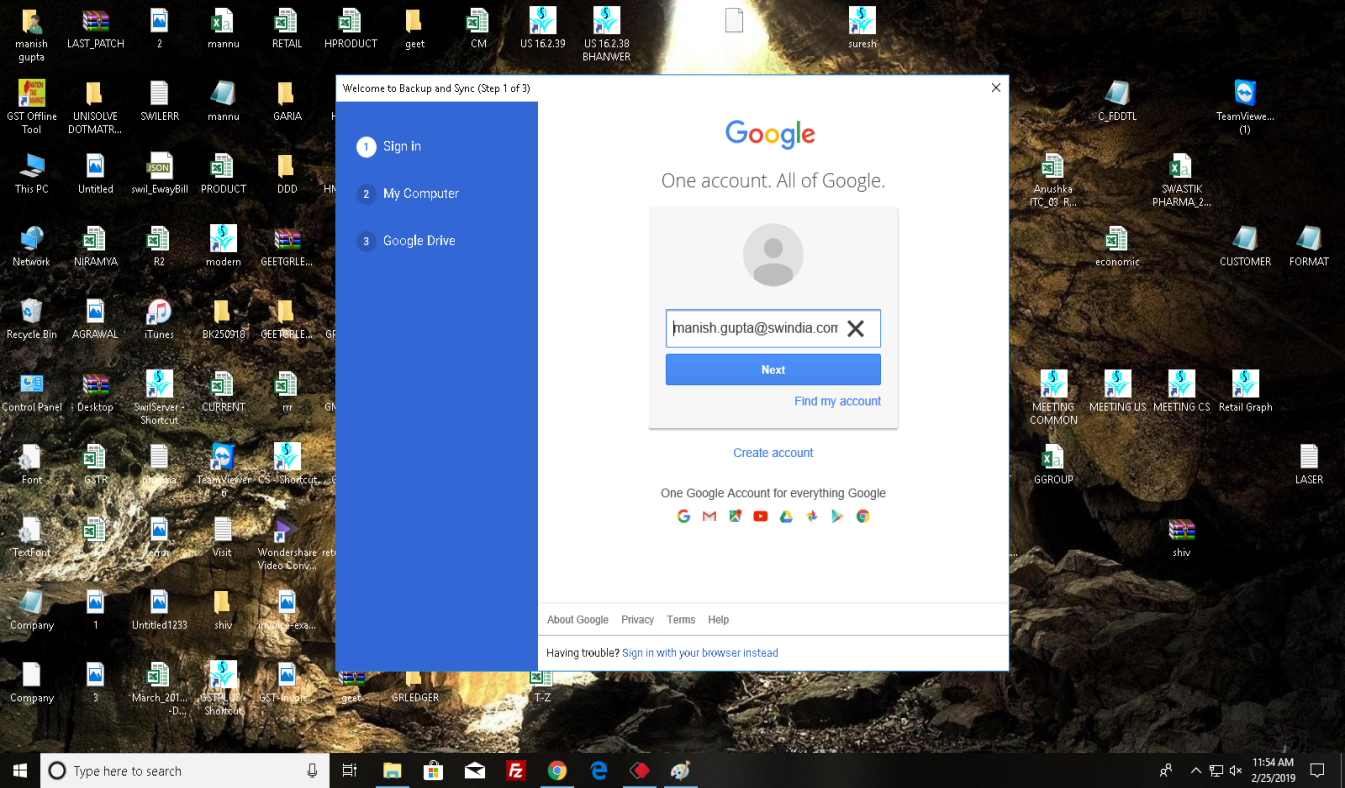Image resolution: width=1345 pixels, height=788 pixels.
Task: Select the GST Offline Tool icon
Action: (32, 107)
